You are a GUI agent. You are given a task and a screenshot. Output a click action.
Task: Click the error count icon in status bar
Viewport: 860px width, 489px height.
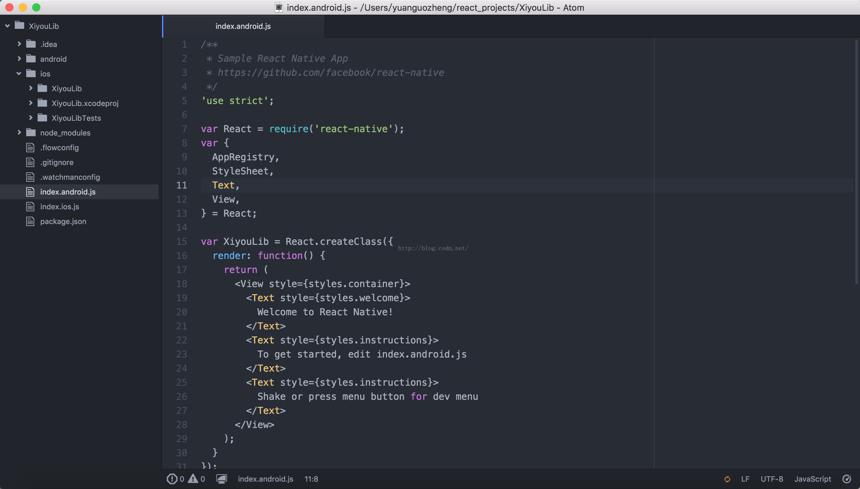tap(172, 479)
